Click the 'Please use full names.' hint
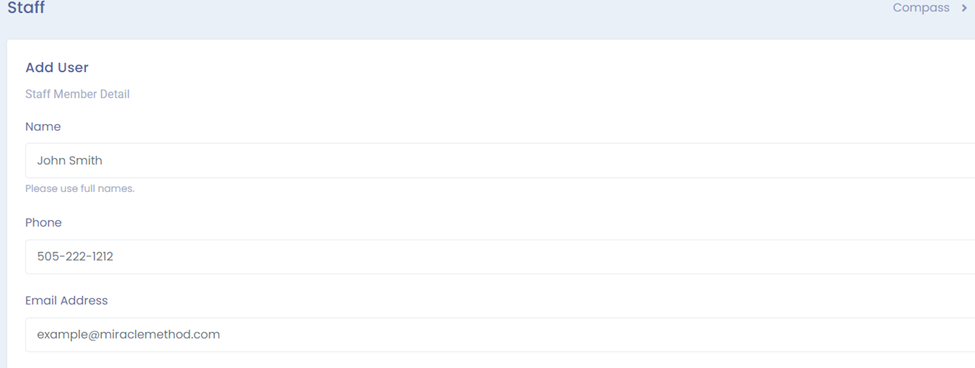Screen dimensions: 975x368 pyautogui.click(x=80, y=188)
